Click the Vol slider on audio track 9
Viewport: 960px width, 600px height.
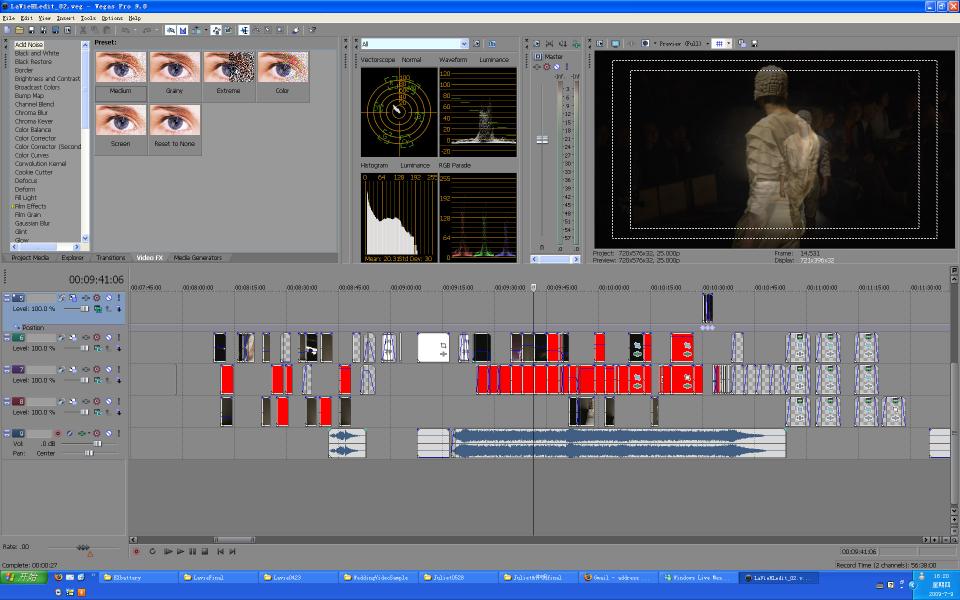coord(96,443)
